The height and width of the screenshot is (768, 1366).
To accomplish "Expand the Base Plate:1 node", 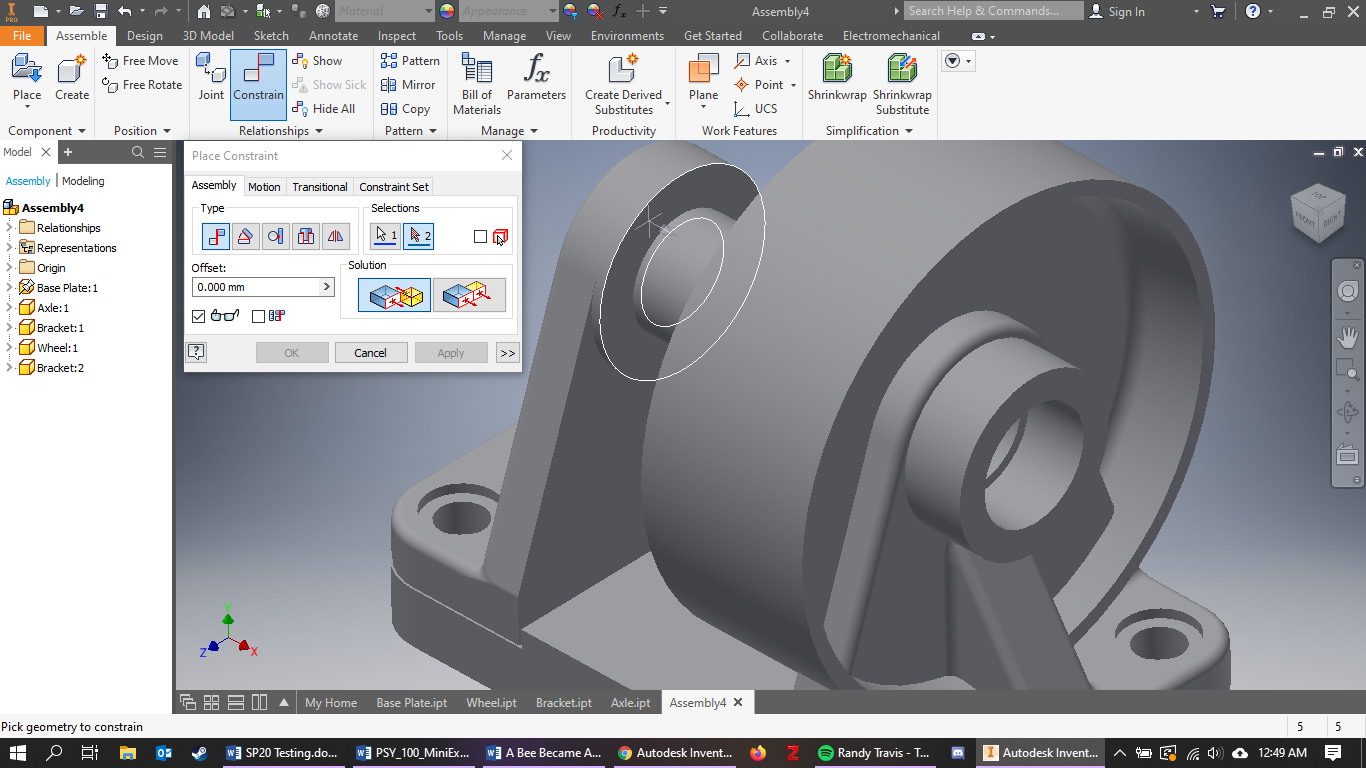I will tap(9, 288).
